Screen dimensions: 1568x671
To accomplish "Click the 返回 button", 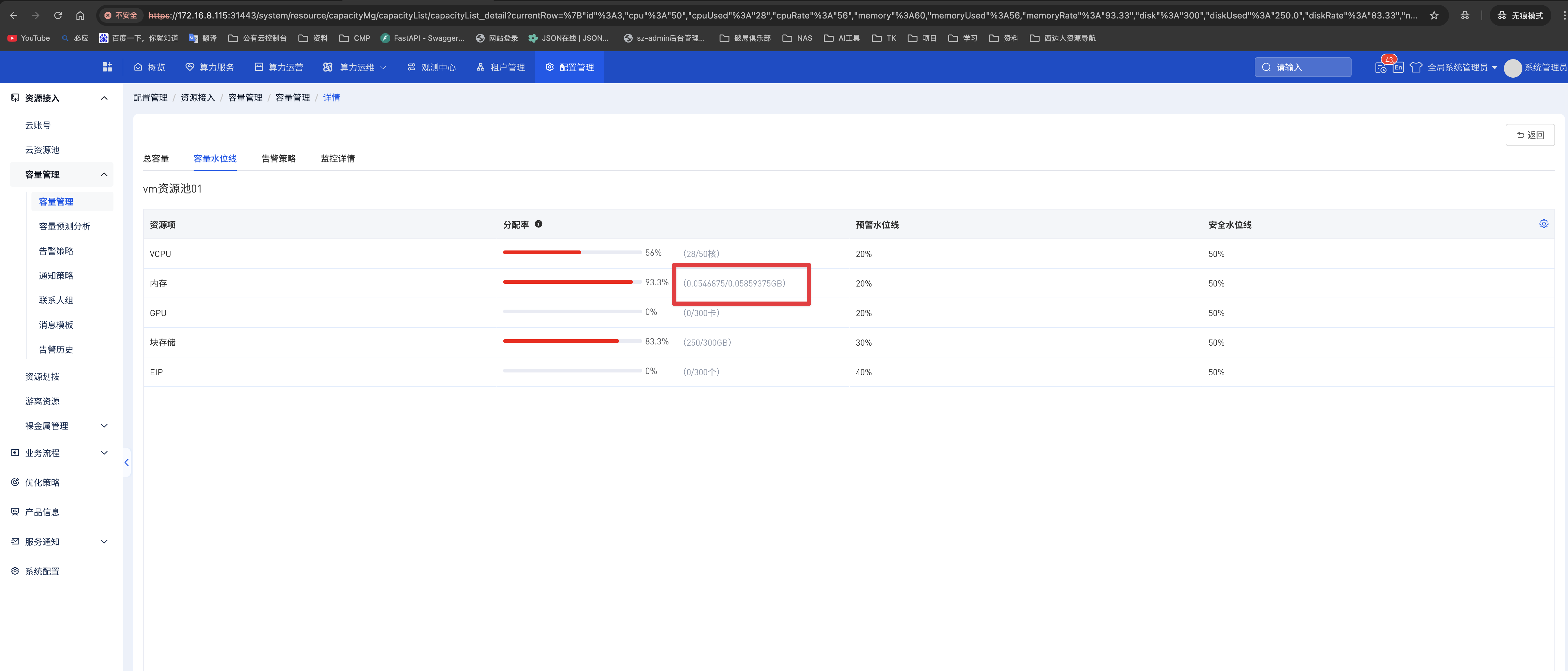I will [1530, 135].
